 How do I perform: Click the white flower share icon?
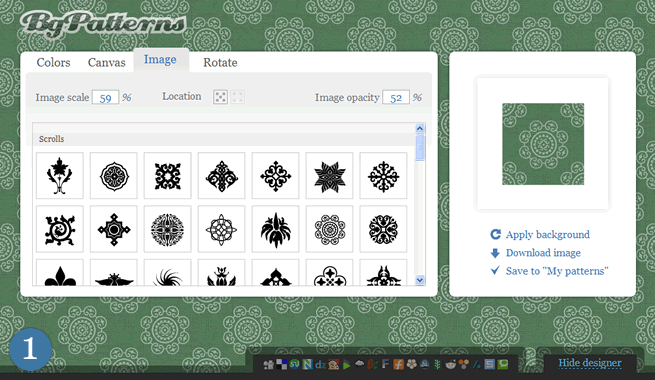point(411,364)
